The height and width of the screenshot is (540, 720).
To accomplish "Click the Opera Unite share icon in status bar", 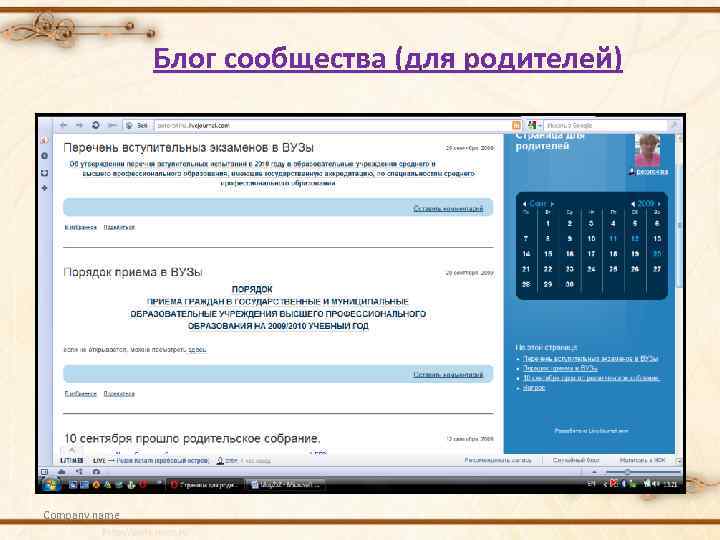I will pyautogui.click(x=79, y=472).
